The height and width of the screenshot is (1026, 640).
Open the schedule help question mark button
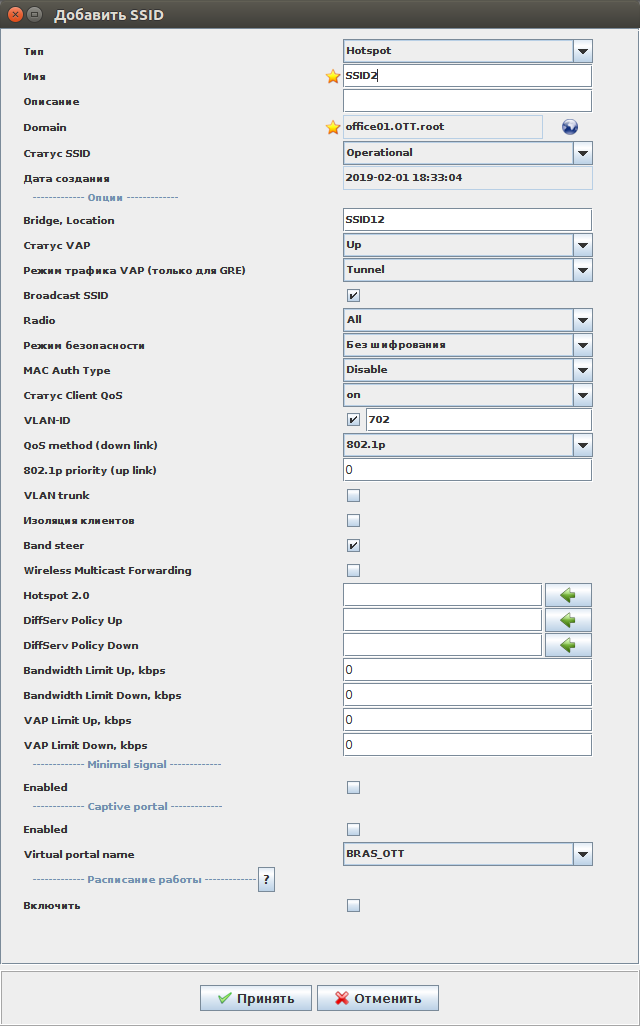click(266, 879)
